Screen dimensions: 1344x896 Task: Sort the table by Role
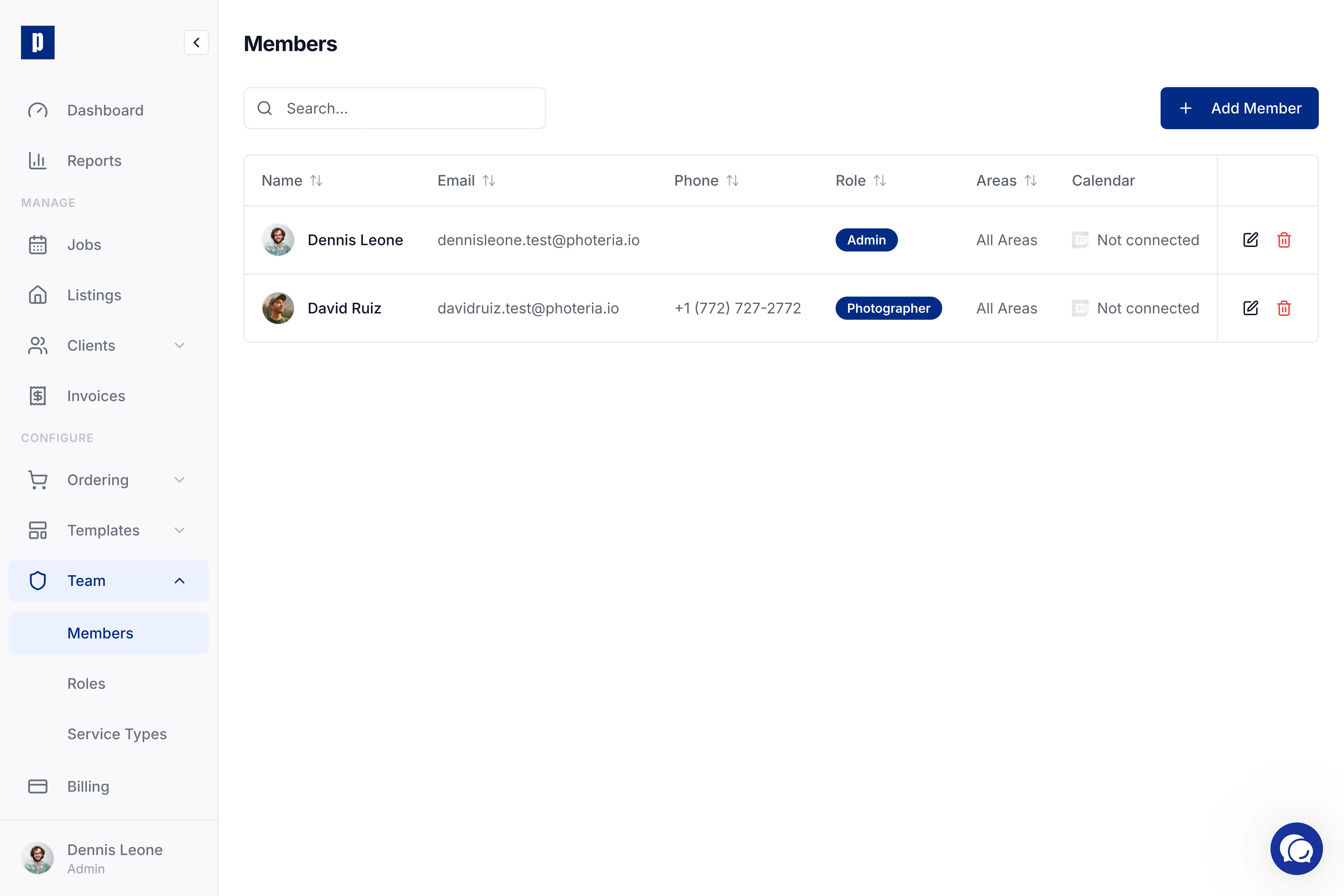click(x=879, y=181)
